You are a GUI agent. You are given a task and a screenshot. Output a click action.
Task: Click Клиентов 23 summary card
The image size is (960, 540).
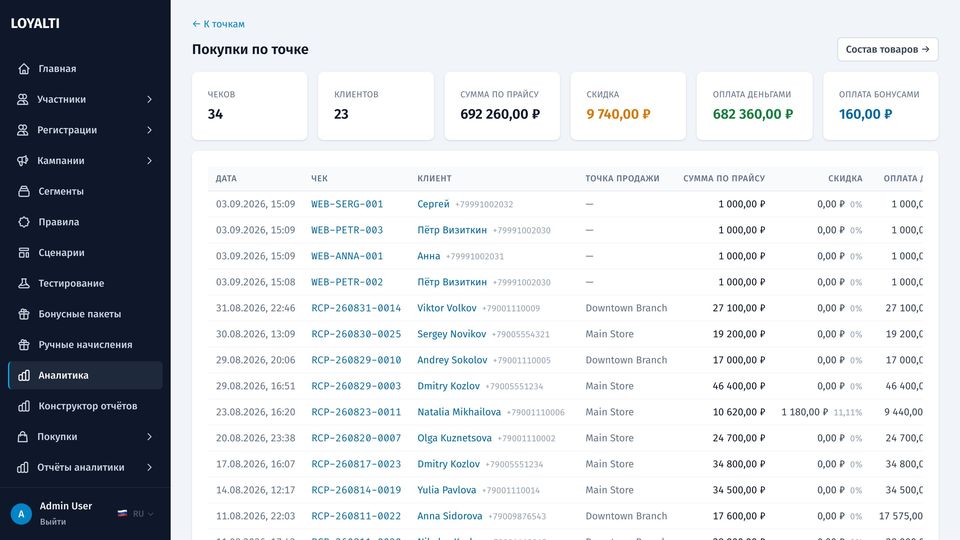point(376,106)
